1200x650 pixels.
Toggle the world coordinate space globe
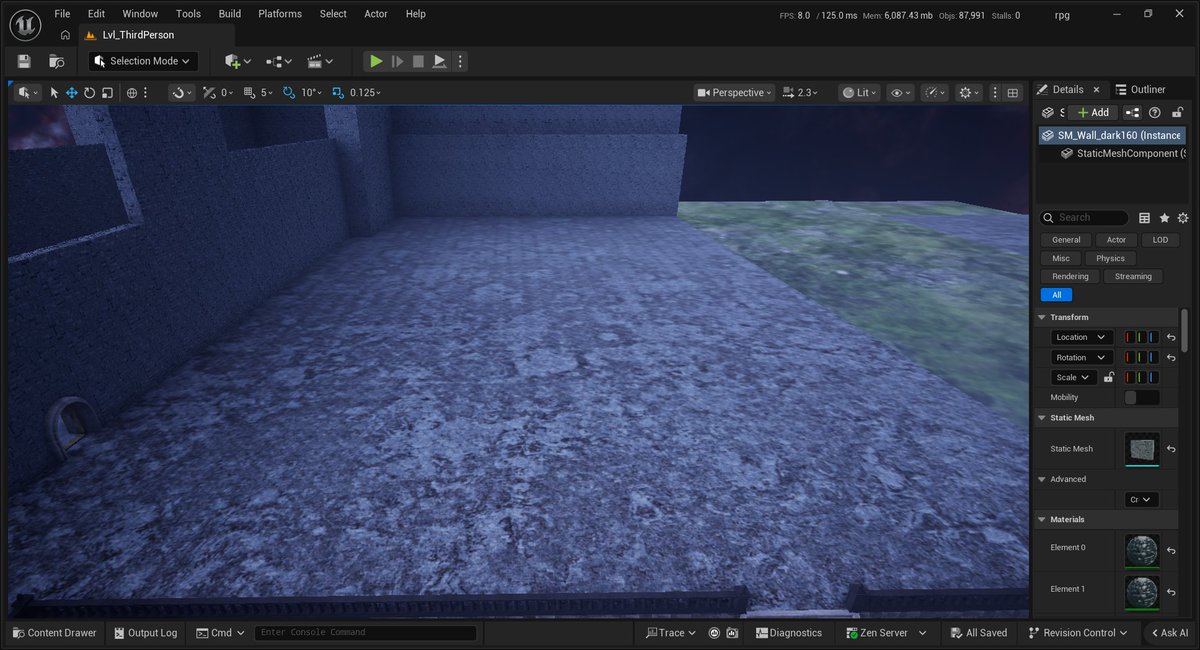[132, 92]
